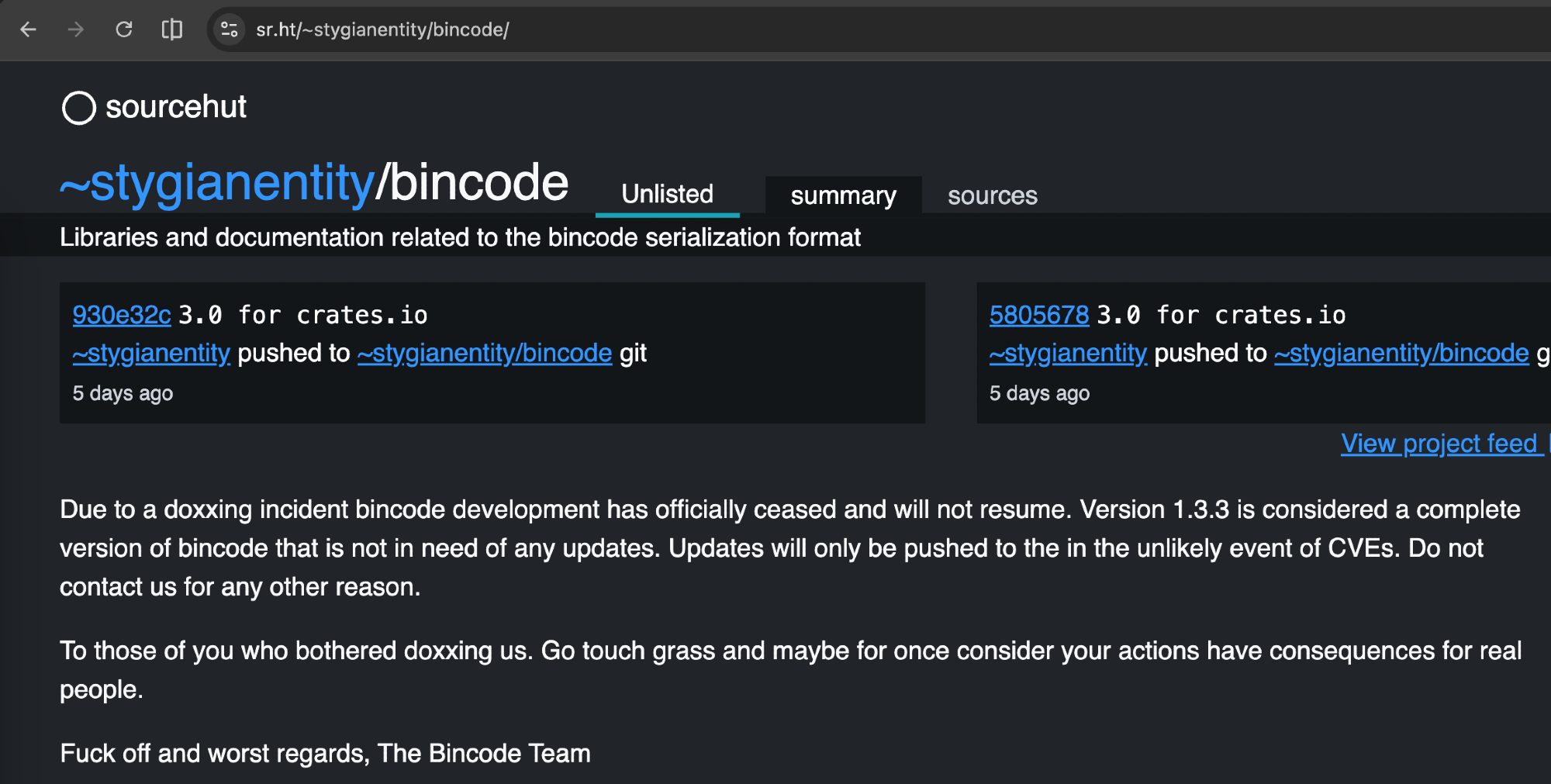1551x784 pixels.
Task: Open ~stygianentity/bincode repo link in first card
Action: point(485,354)
